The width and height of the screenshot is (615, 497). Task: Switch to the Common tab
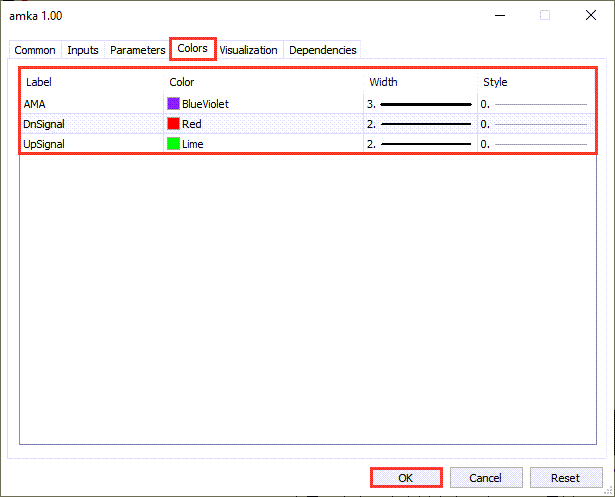click(35, 50)
